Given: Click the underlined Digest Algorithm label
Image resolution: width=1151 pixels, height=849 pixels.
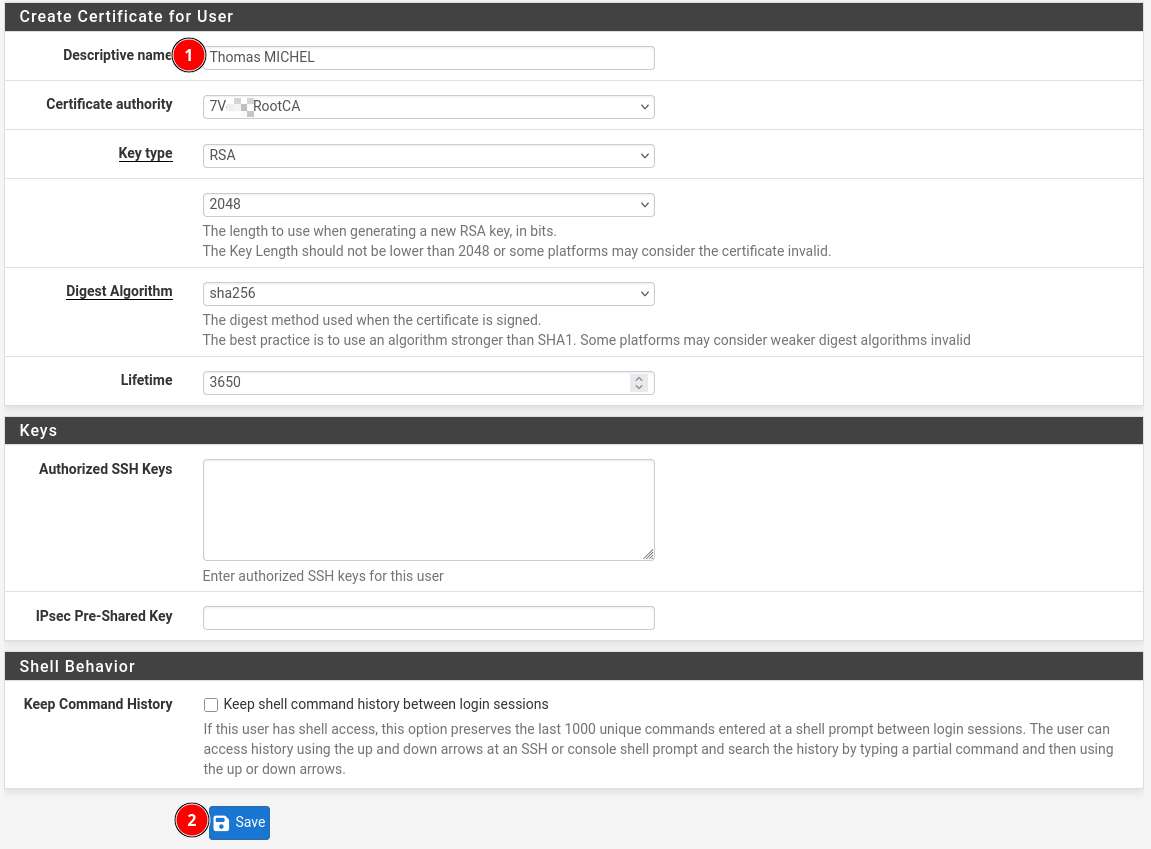Looking at the screenshot, I should click(x=119, y=292).
